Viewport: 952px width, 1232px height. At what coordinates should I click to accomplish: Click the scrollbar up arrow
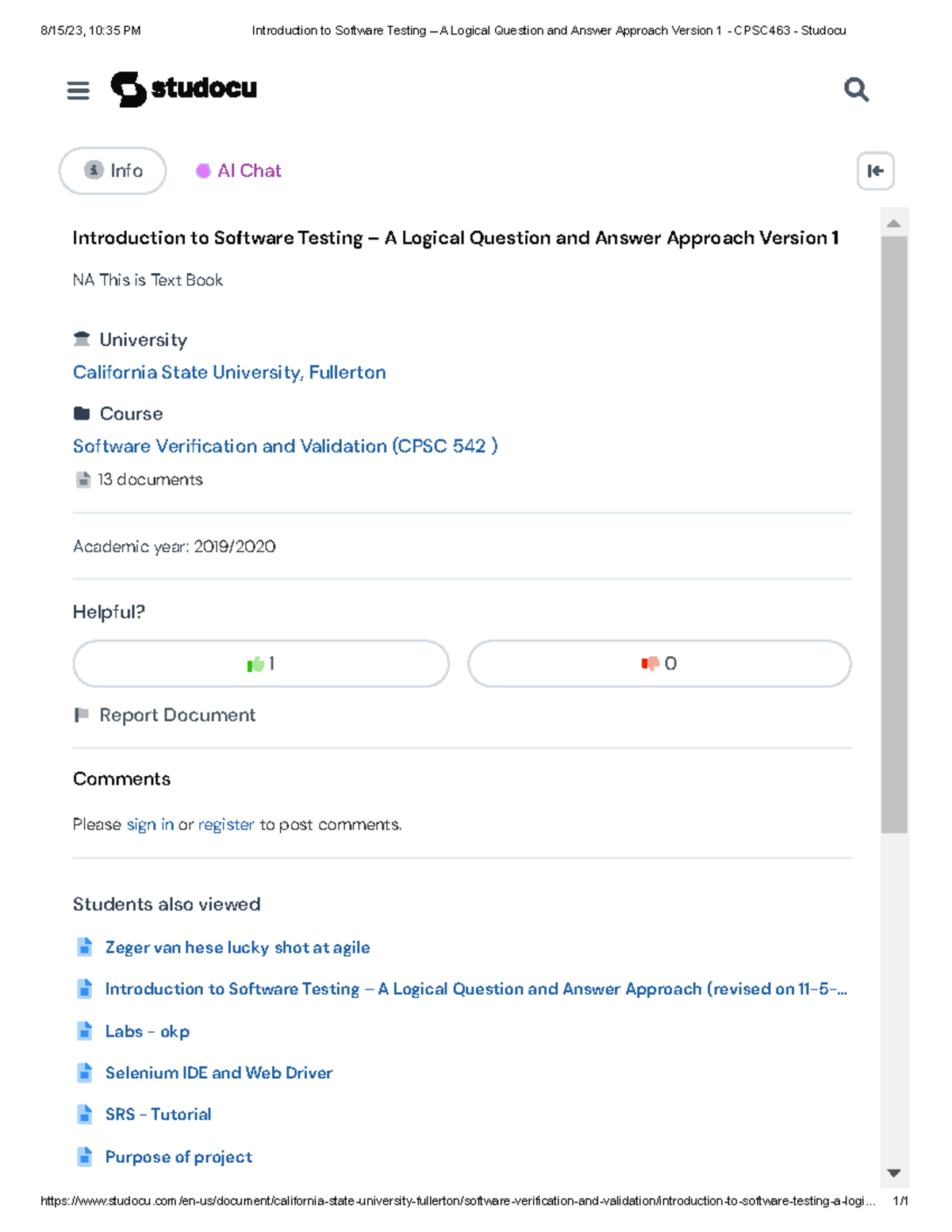(x=893, y=222)
